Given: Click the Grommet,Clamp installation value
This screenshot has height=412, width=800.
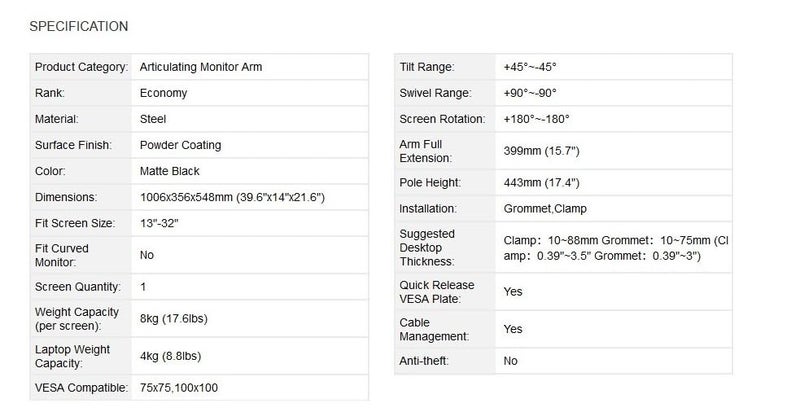Looking at the screenshot, I should click(x=545, y=209).
